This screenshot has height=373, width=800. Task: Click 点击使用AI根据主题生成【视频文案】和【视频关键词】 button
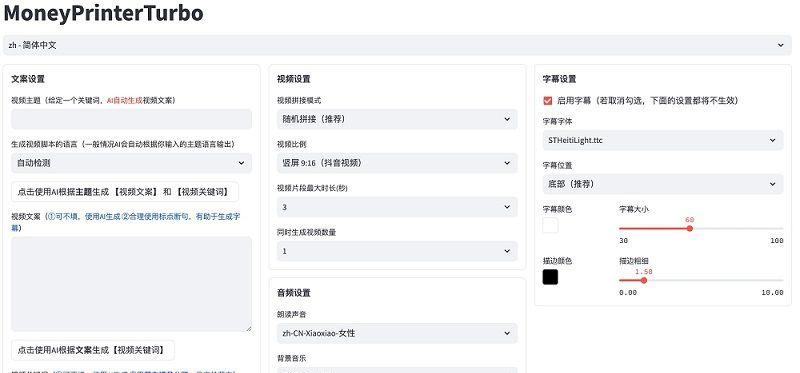coord(124,192)
